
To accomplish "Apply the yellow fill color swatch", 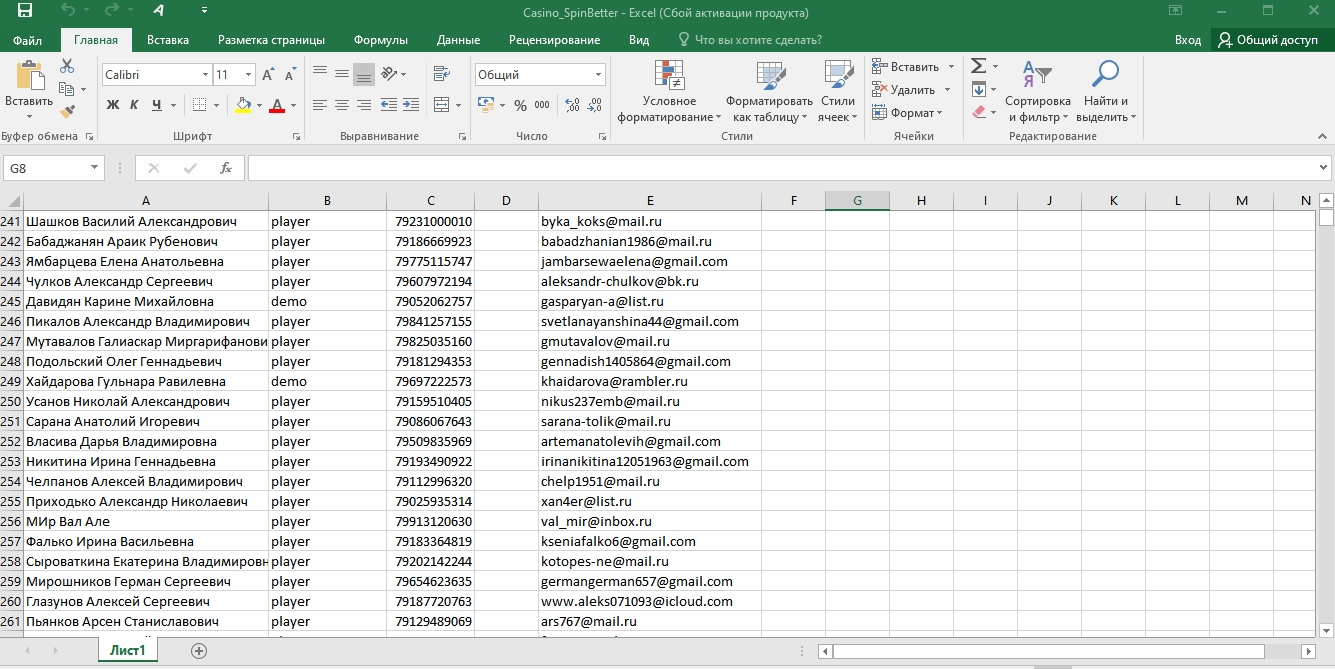I will coord(243,105).
